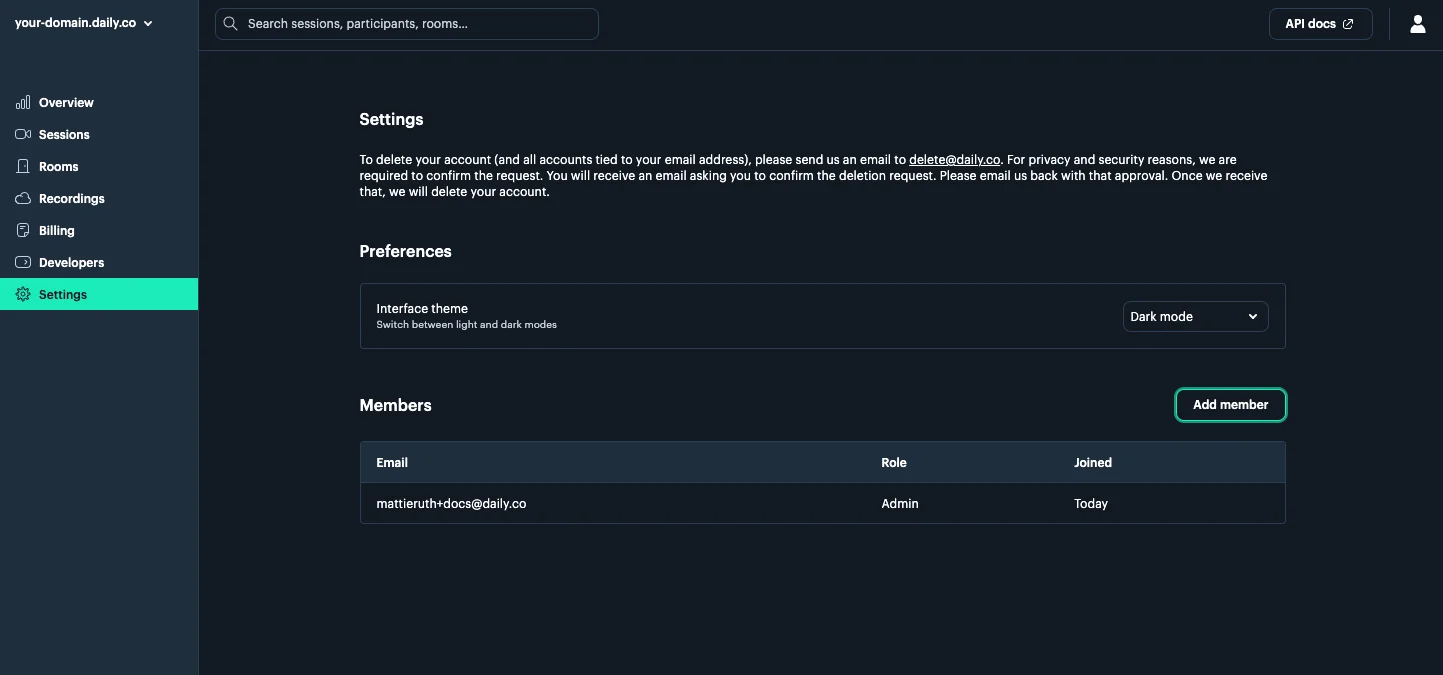Image resolution: width=1443 pixels, height=675 pixels.
Task: Click the Billing receipt icon
Action: pyautogui.click(x=23, y=230)
